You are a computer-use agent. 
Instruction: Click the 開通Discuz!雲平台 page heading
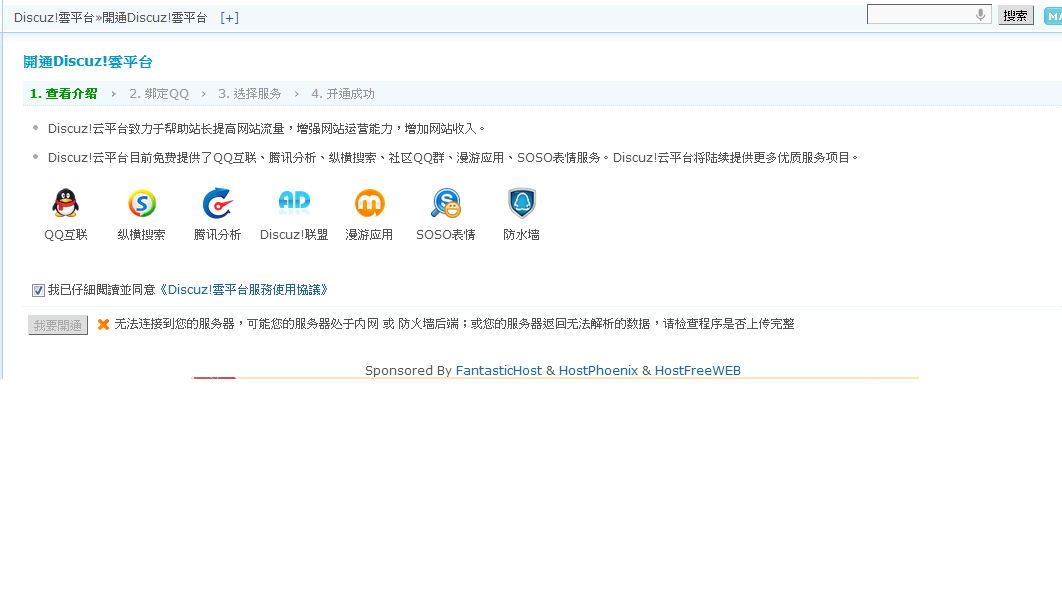click(x=88, y=62)
